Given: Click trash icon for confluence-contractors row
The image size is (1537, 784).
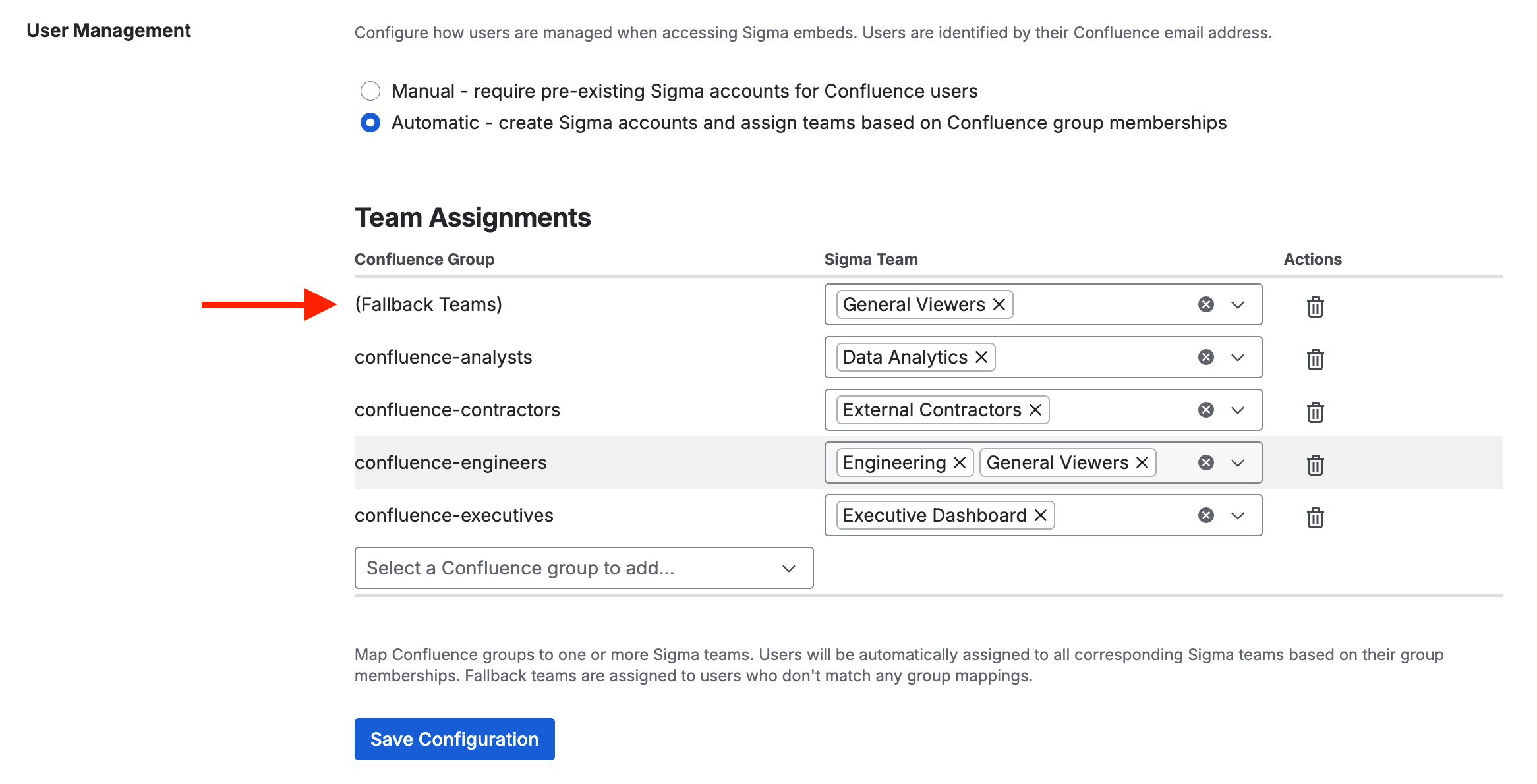Looking at the screenshot, I should [1315, 412].
